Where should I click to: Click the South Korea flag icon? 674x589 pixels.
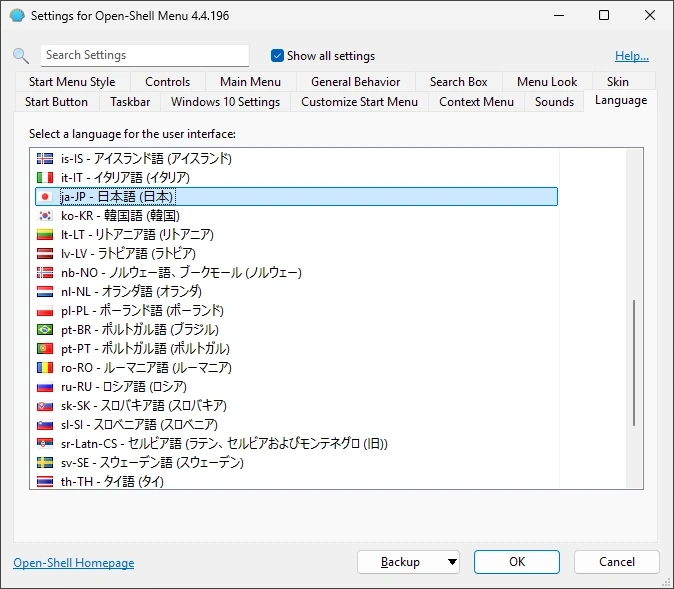[x=45, y=215]
